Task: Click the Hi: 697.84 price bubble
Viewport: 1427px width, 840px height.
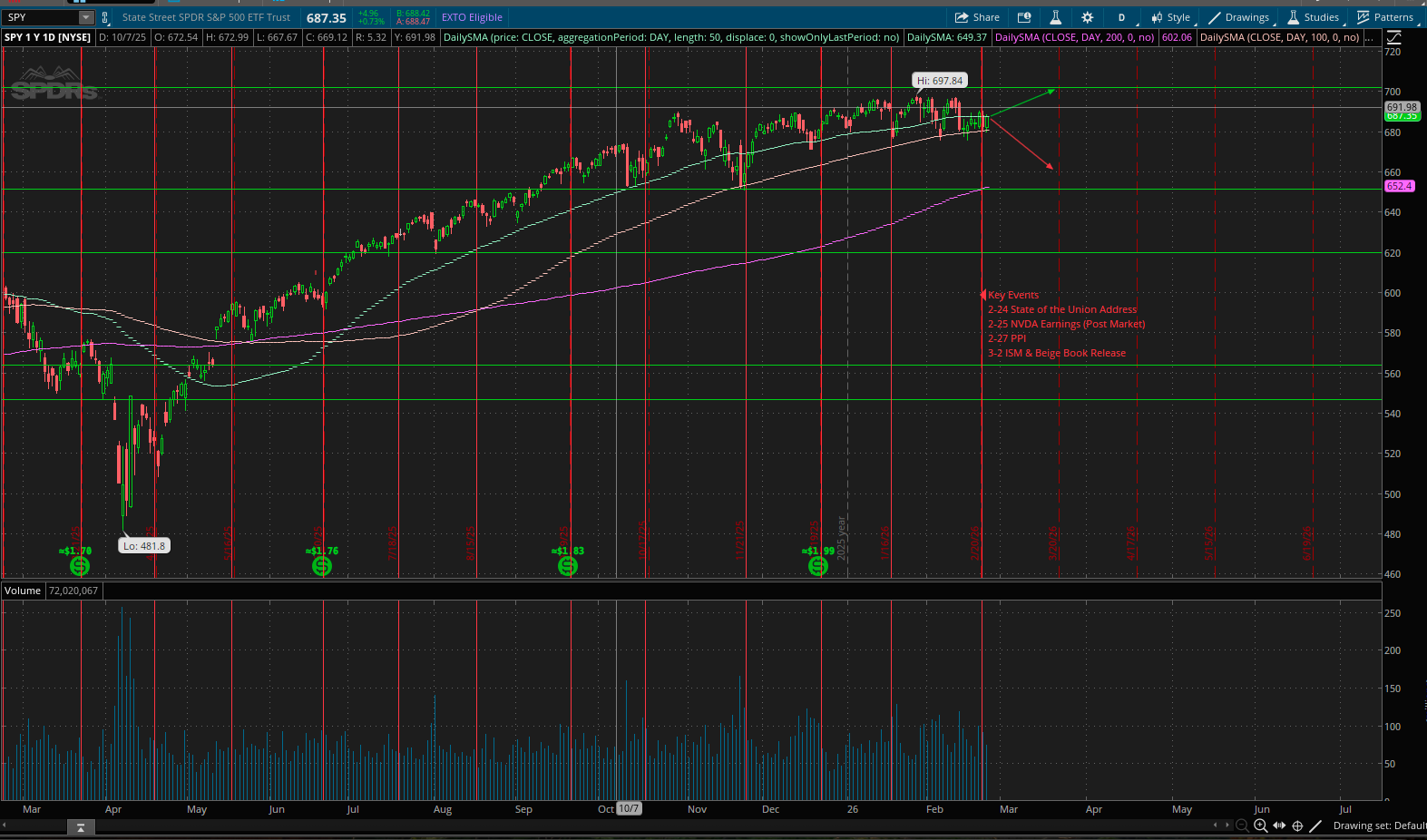Action: point(940,81)
